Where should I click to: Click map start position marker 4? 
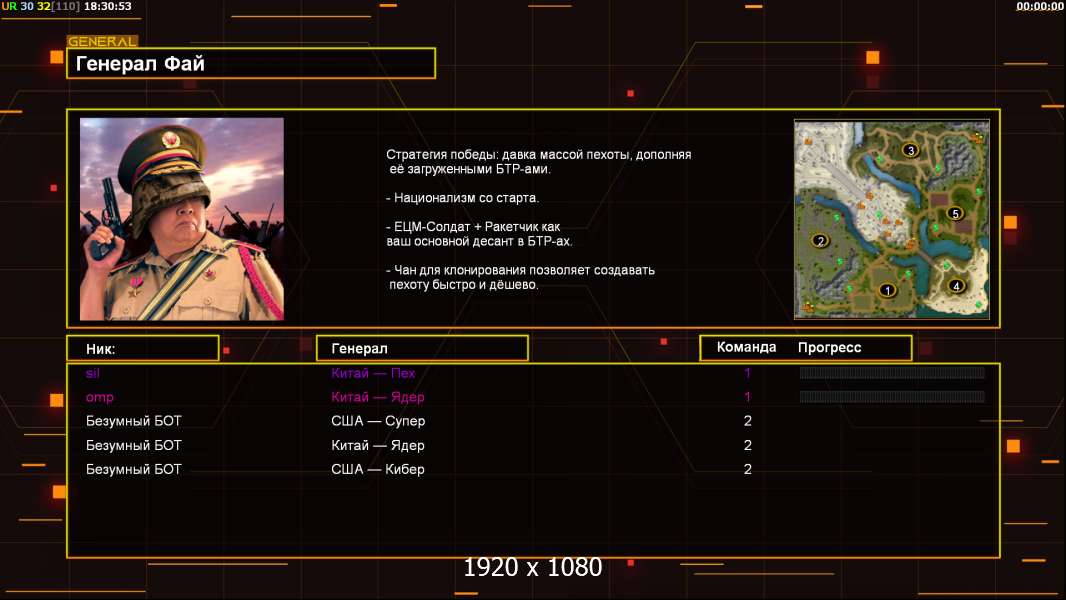coord(956,285)
